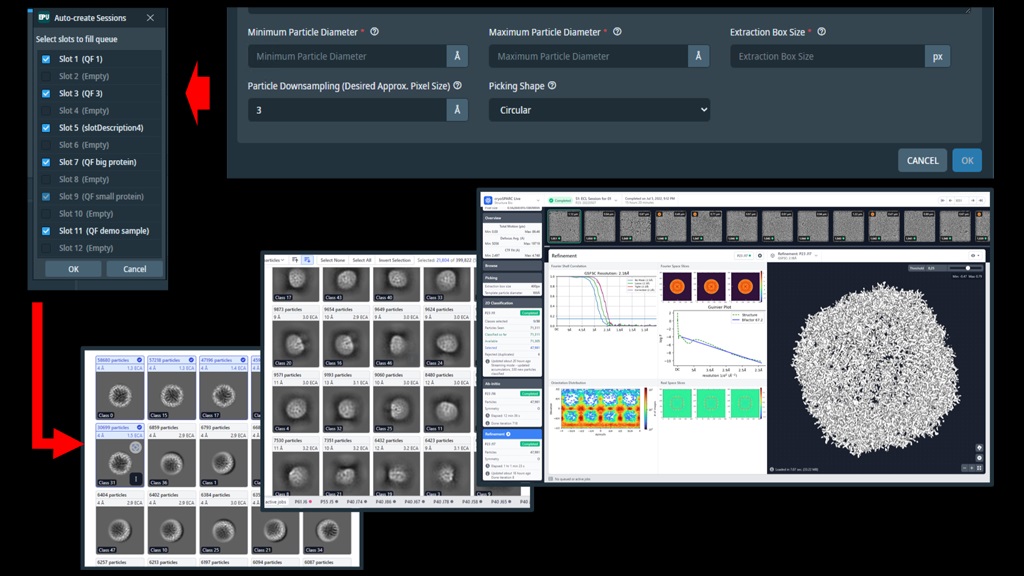Click the help icon next to Extraction Box Size
Screen dimensions: 1024x576
tap(822, 31)
